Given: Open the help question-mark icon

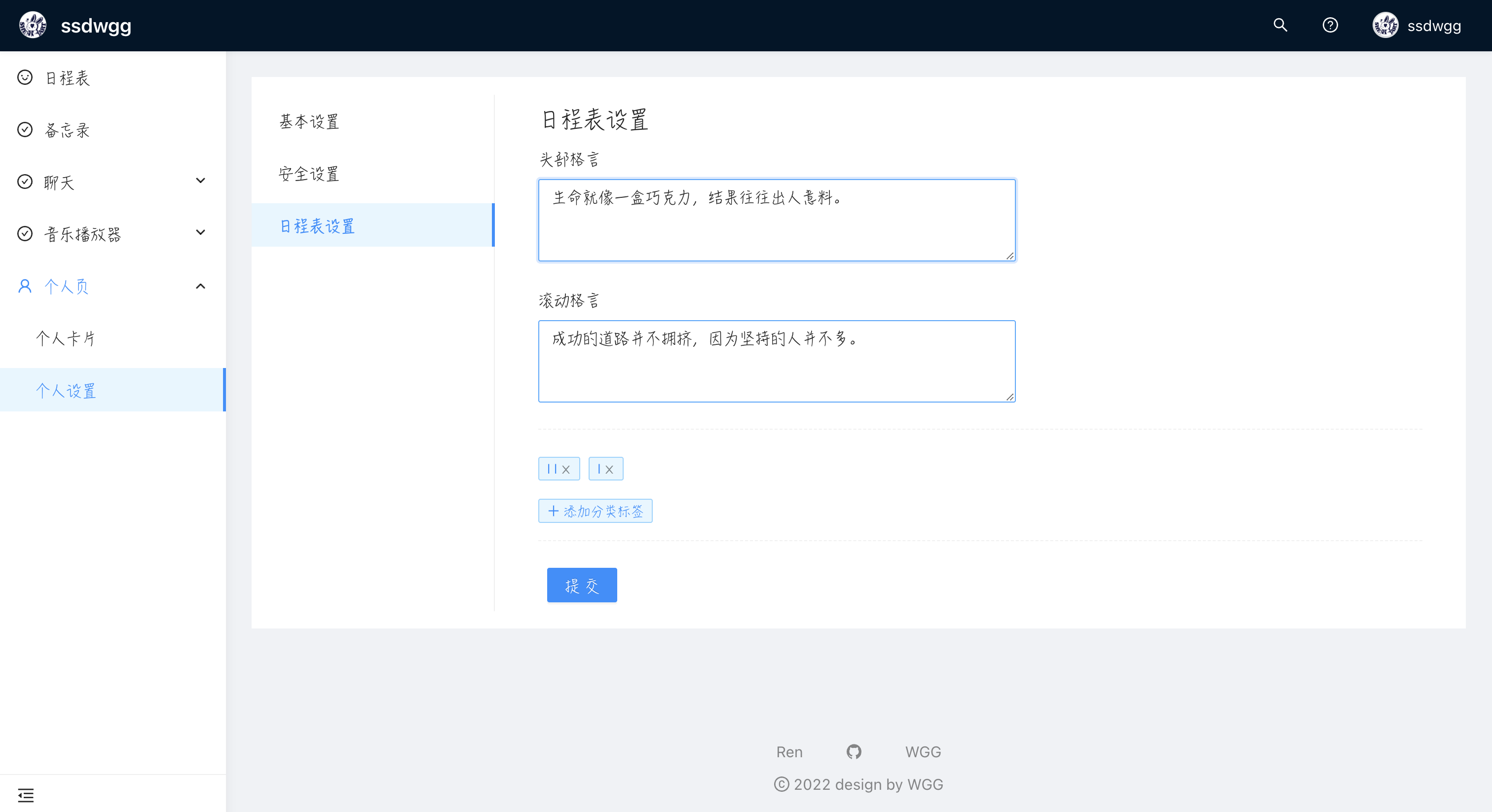Looking at the screenshot, I should pos(1330,25).
